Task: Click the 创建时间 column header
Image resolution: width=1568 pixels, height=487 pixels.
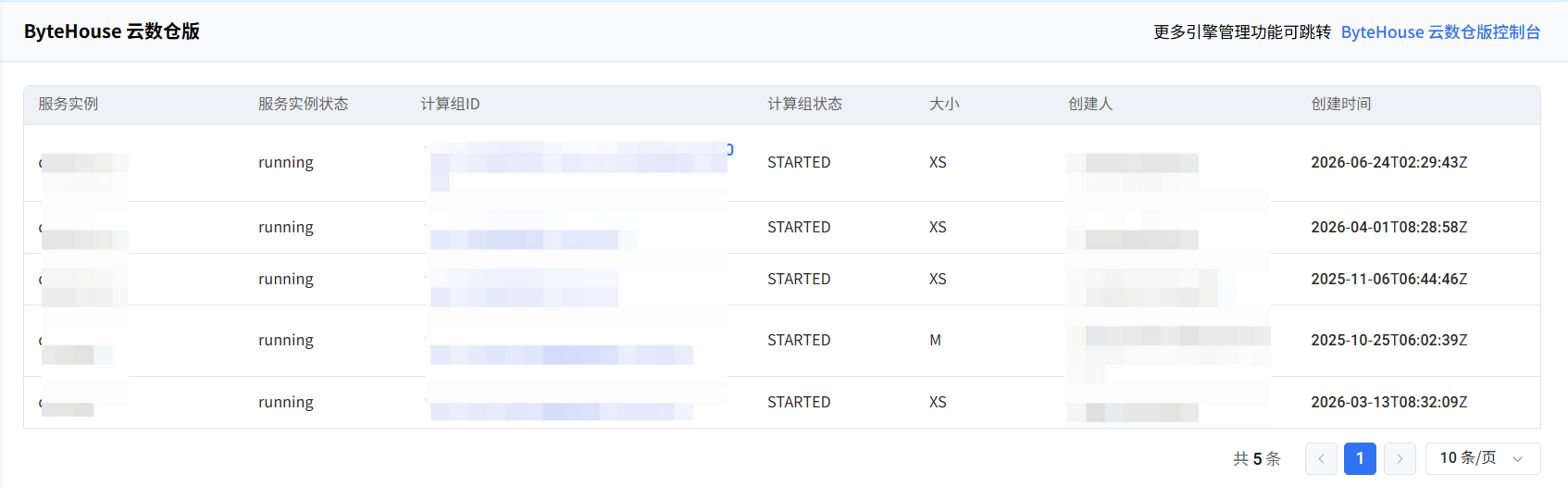Action: 1340,104
